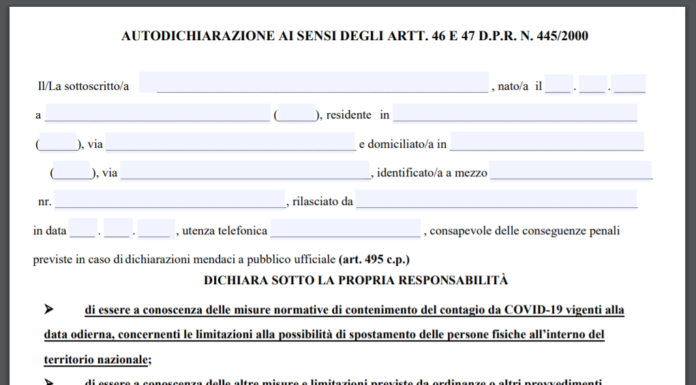Click the issue day field after "in data"
This screenshot has height=385, width=696.
click(x=83, y=228)
